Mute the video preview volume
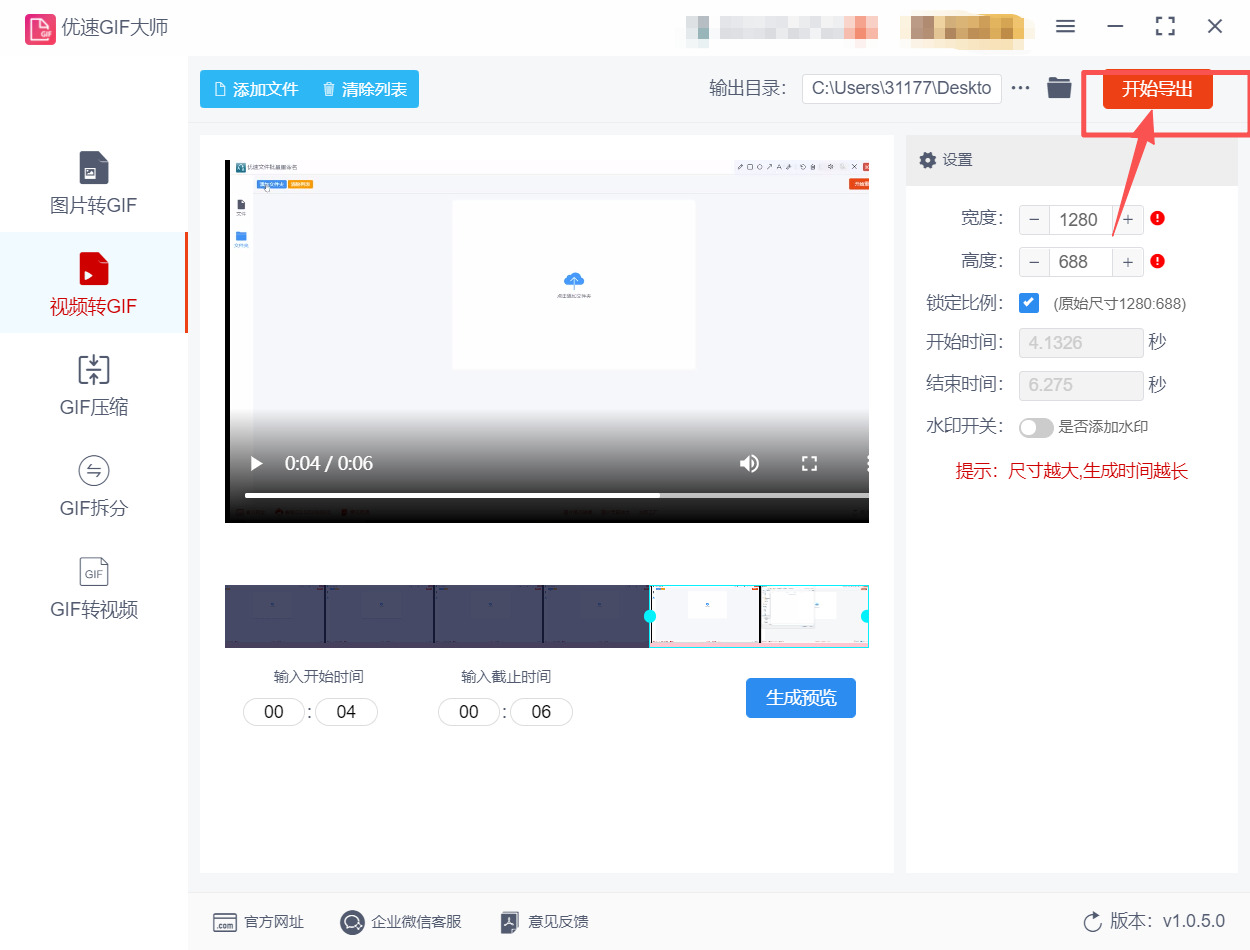This screenshot has width=1250, height=950. [749, 463]
